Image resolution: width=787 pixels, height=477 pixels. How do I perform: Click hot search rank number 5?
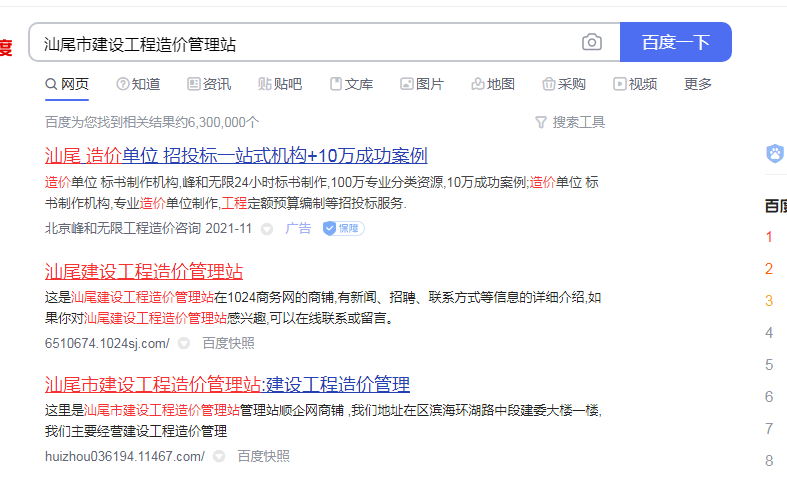pyautogui.click(x=769, y=365)
